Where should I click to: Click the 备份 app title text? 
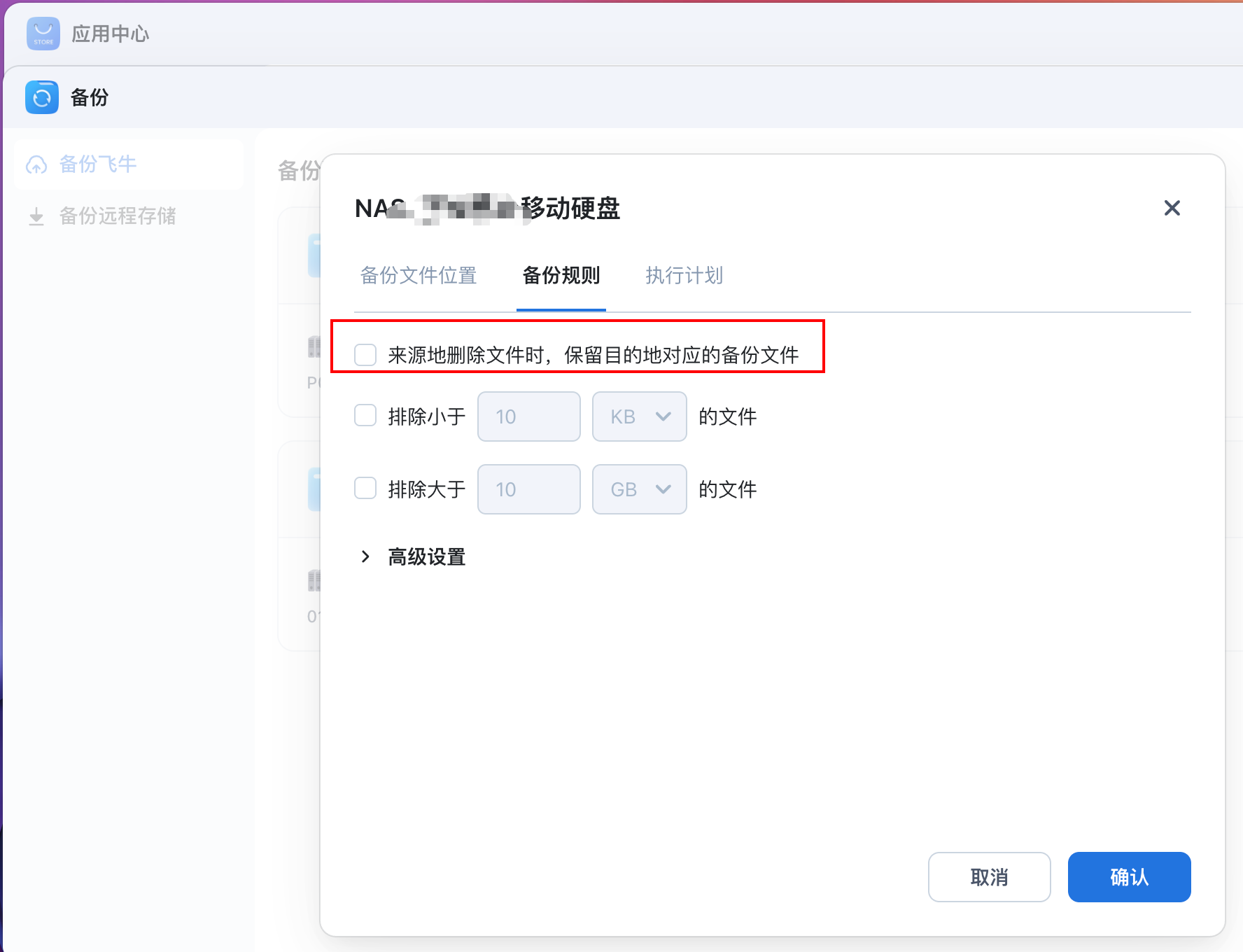(90, 97)
